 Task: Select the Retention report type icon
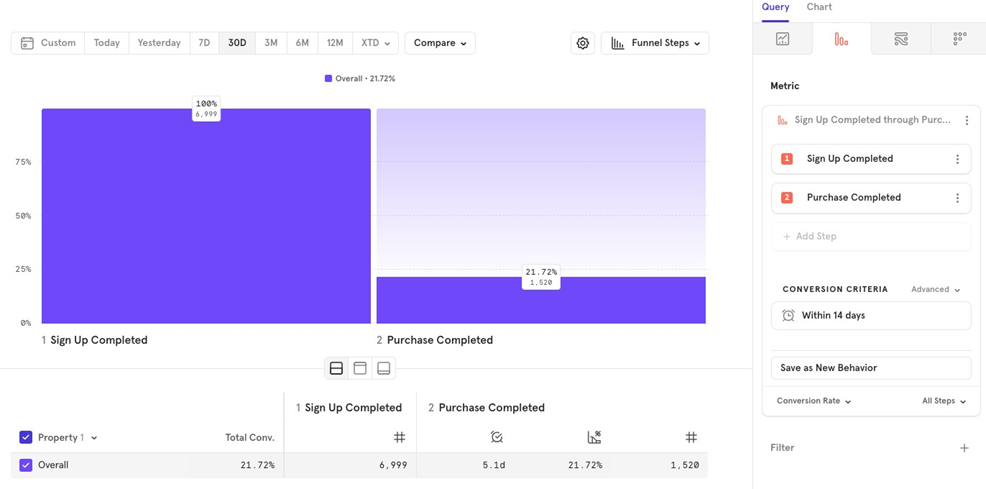959,39
